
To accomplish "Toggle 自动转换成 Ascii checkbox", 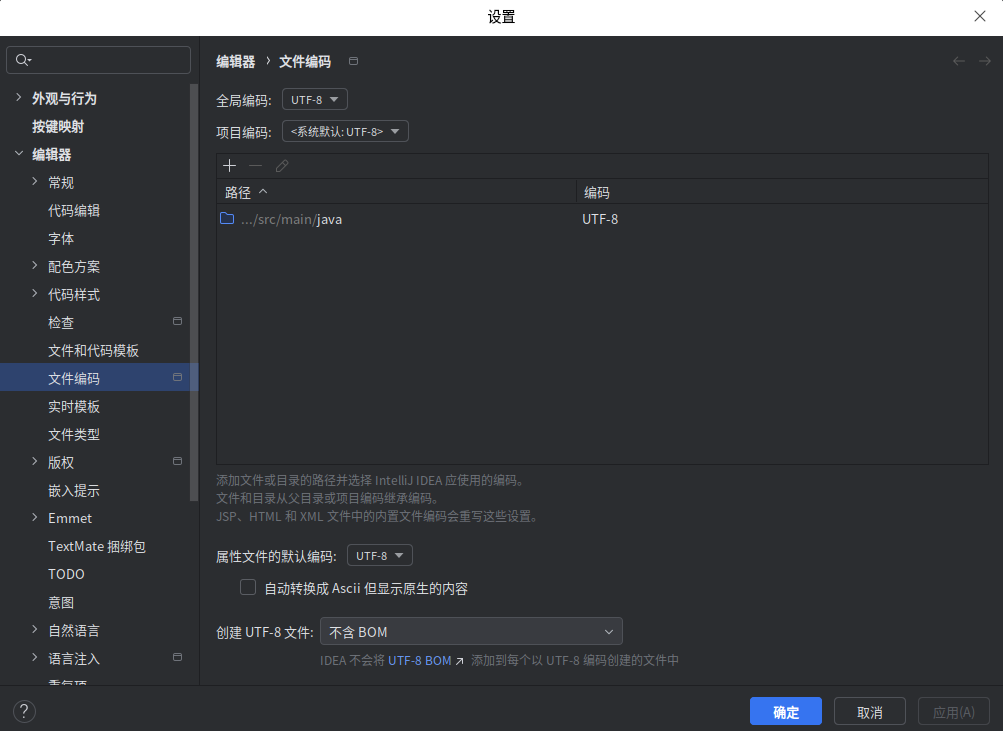I will click(x=248, y=587).
